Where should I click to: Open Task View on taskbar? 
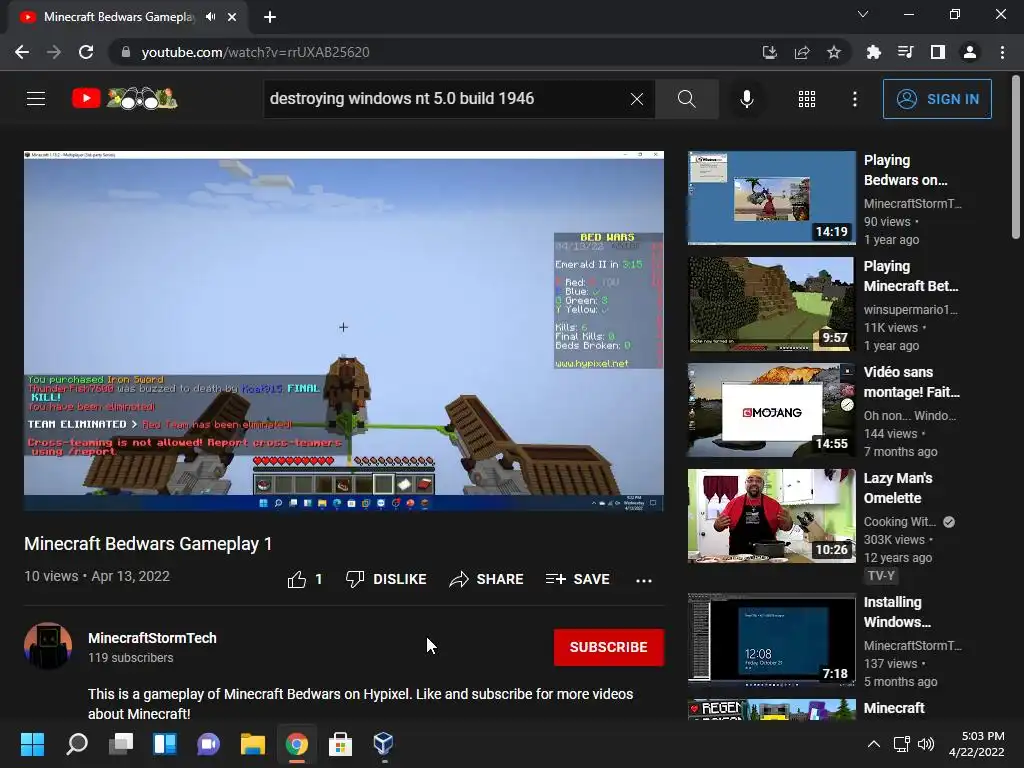(121, 744)
